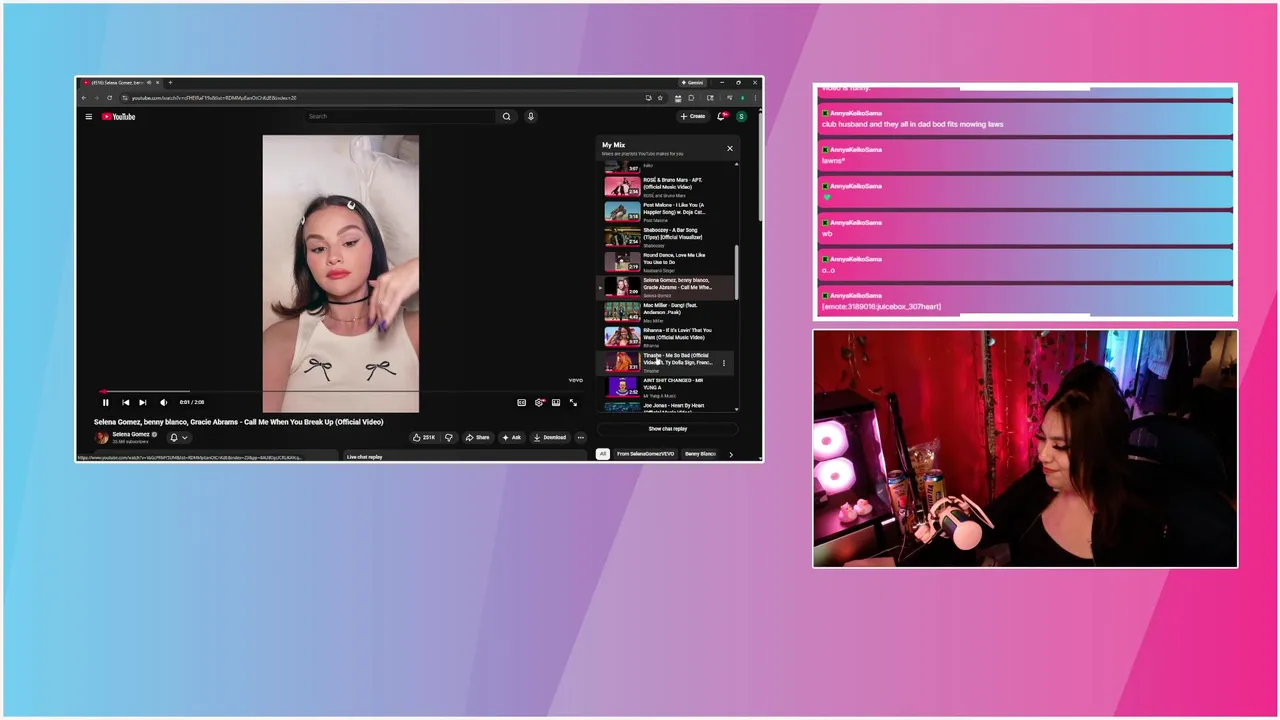Image resolution: width=1280 pixels, height=720 pixels.
Task: Play Rihanna - If It's Lovin' That You Want
Action: pos(667,337)
